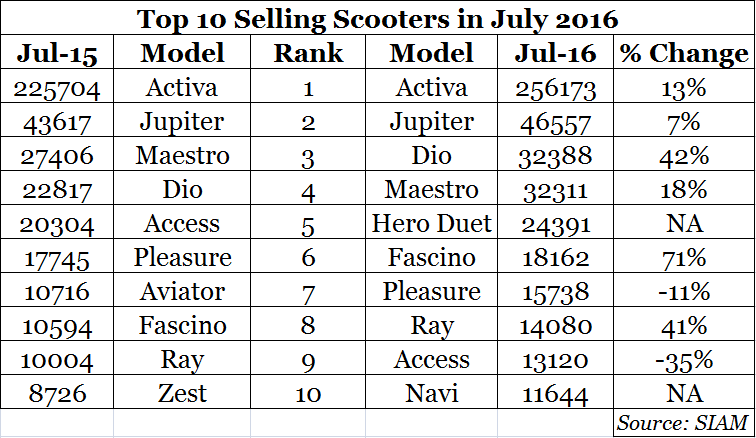This screenshot has height=438, width=756.
Task: Select the Navi model cell
Action: (431, 393)
